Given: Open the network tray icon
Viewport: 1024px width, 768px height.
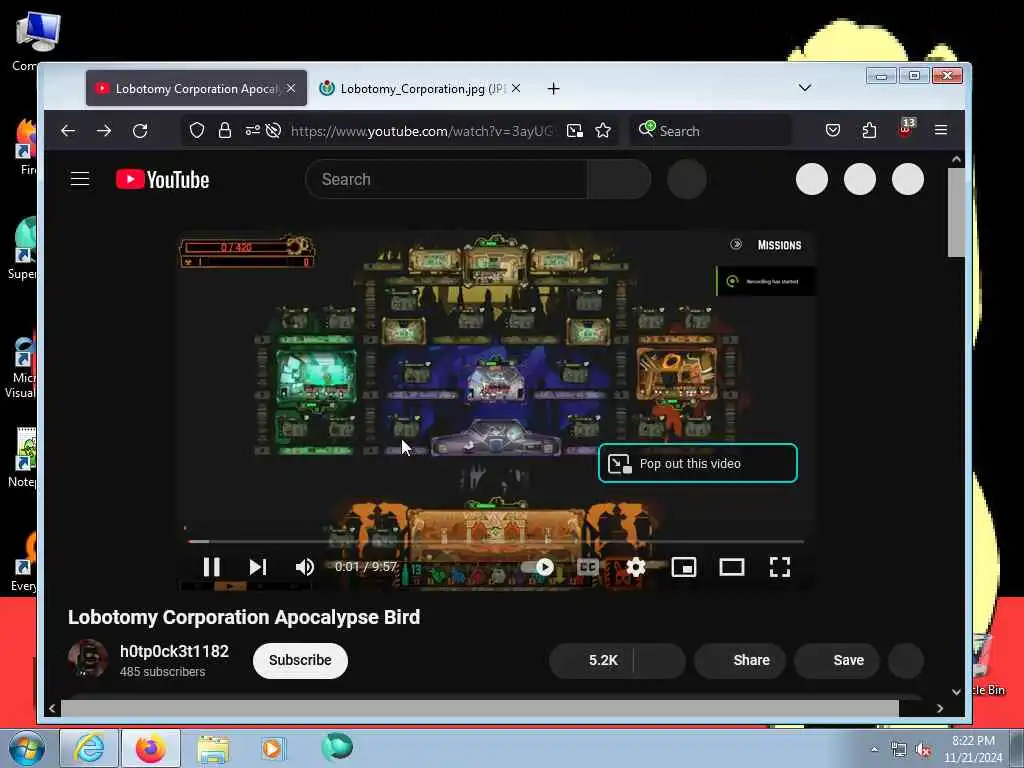Looking at the screenshot, I should coord(899,750).
